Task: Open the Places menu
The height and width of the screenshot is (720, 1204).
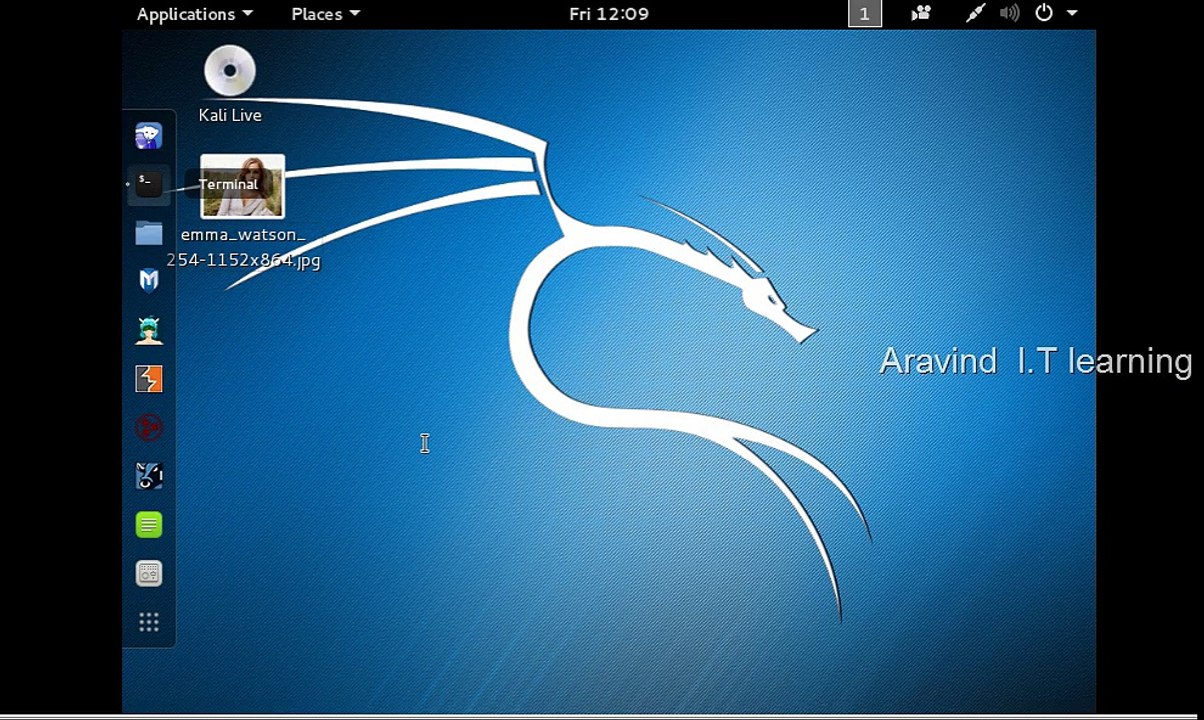Action: [x=325, y=14]
